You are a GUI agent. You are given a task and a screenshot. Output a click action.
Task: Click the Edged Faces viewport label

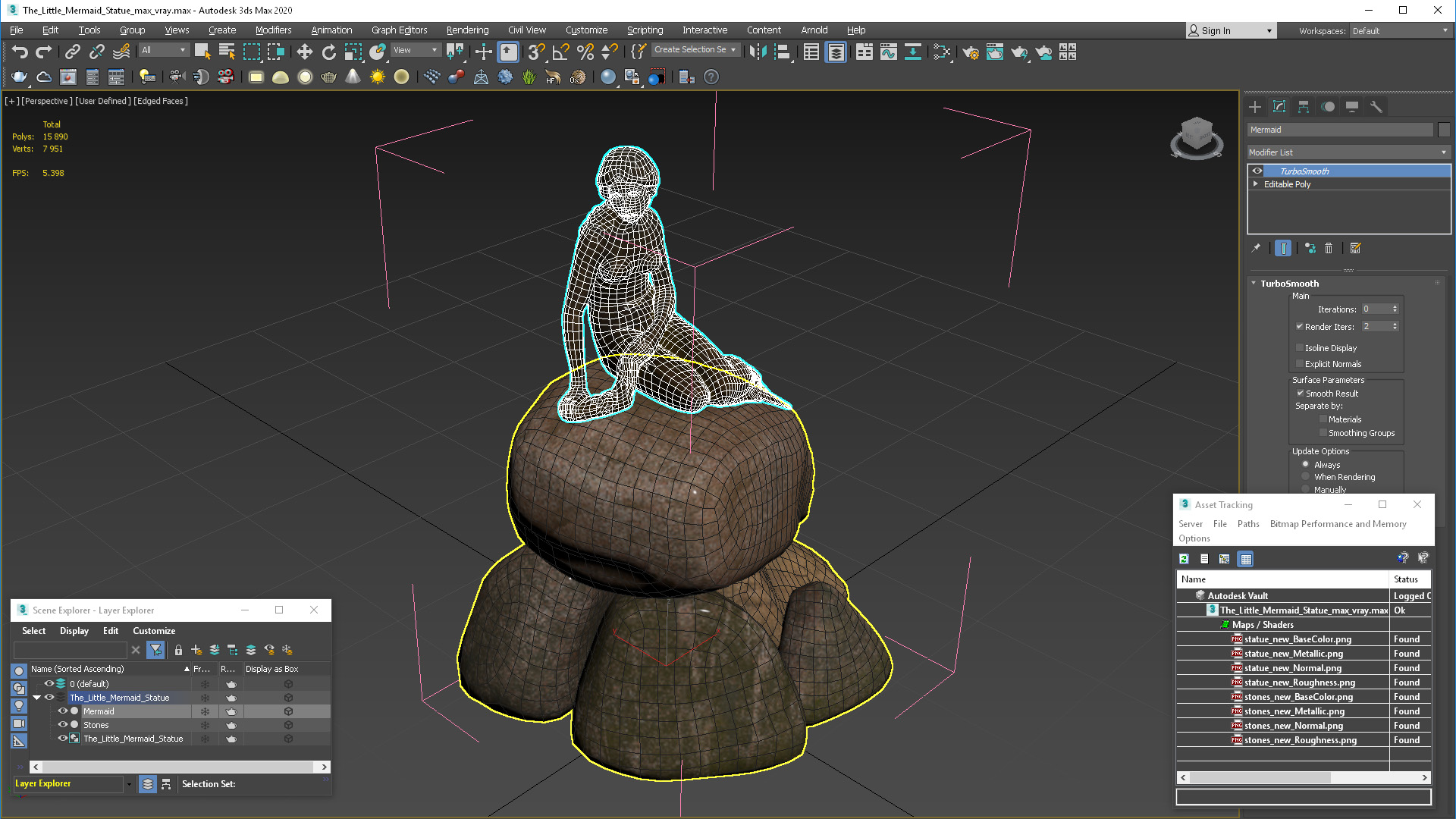click(x=162, y=101)
